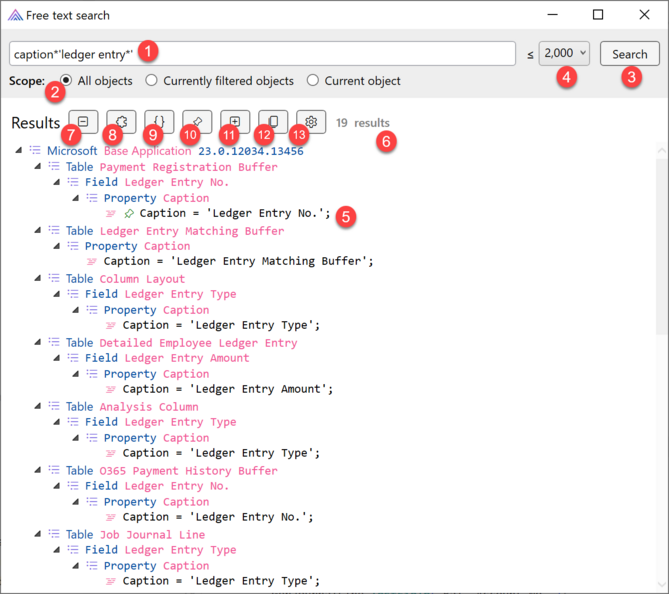This screenshot has height=594, width=669.
Task: Click the Search button
Action: click(629, 54)
